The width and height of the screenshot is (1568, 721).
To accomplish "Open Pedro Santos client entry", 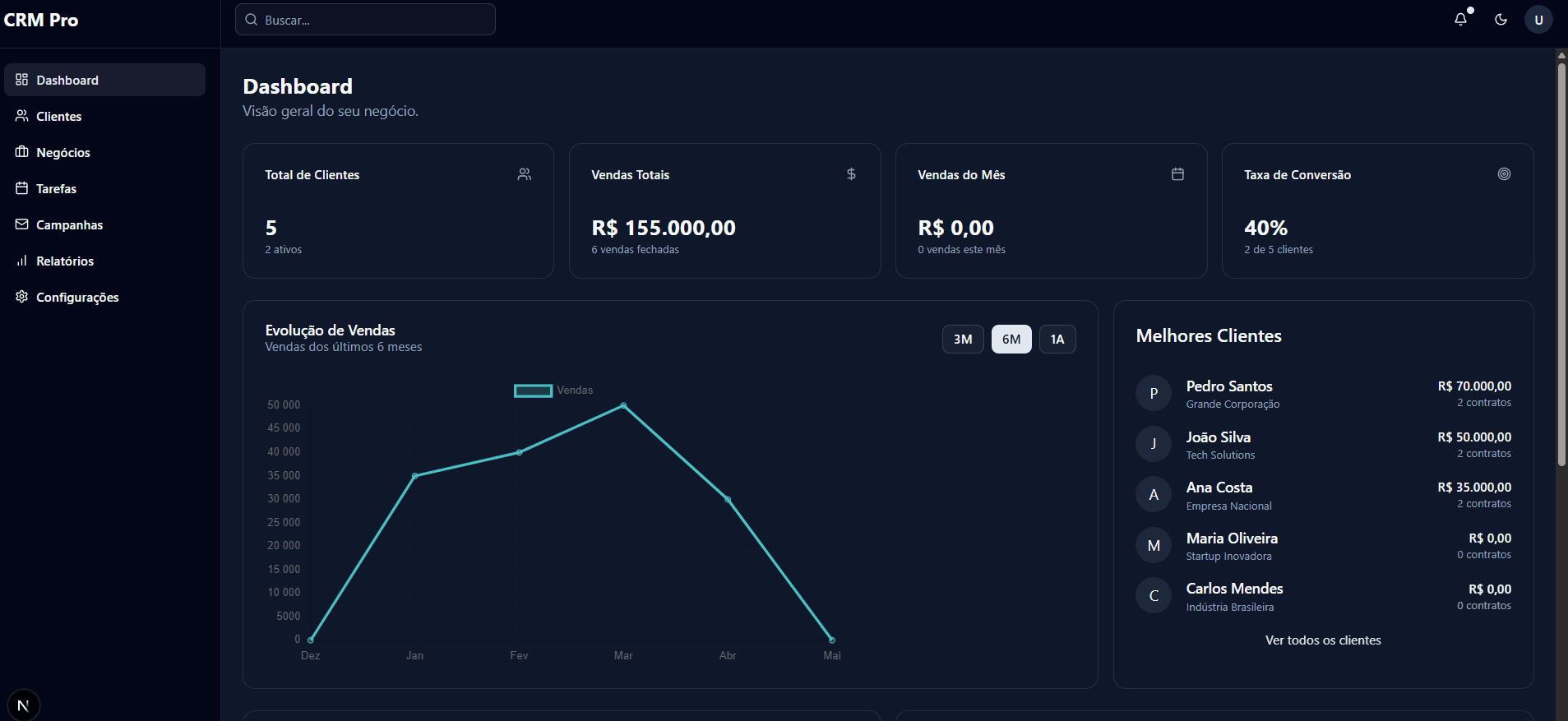I will coord(1229,386).
